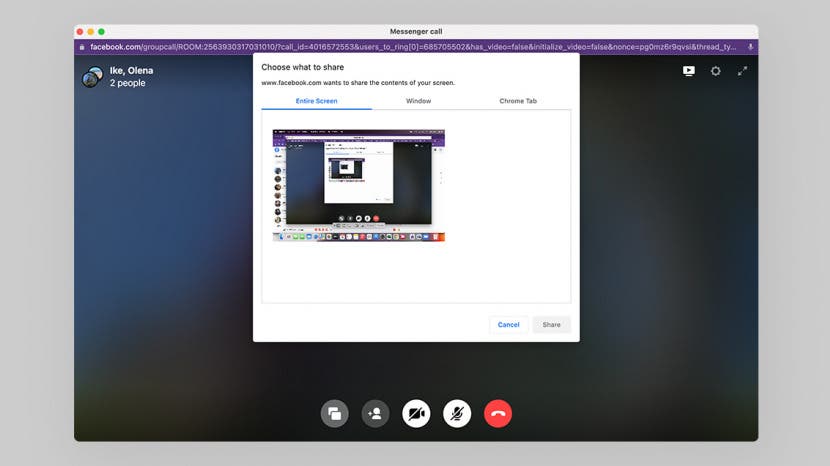Click the 'Ike, Olena' call name text

tap(131, 70)
